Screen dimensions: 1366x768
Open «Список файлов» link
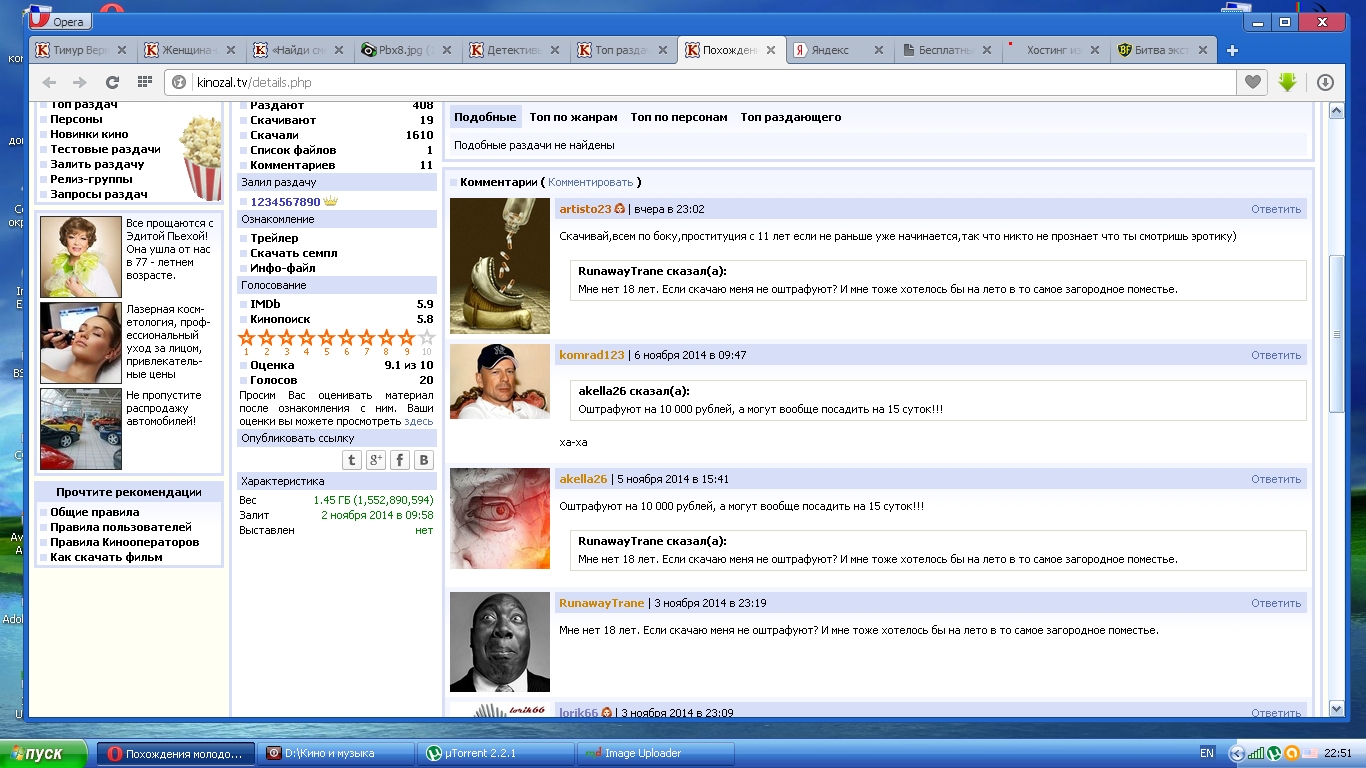coord(293,150)
